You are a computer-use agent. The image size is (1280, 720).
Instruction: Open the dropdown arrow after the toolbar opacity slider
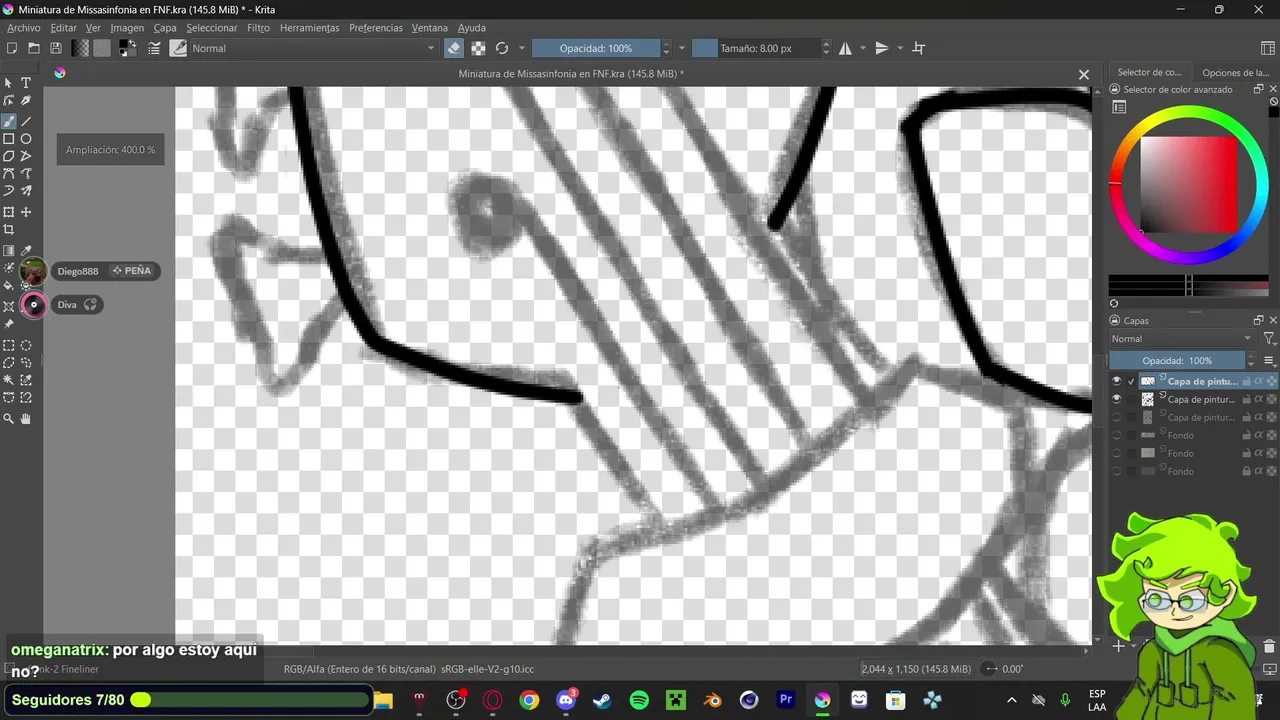point(682,48)
